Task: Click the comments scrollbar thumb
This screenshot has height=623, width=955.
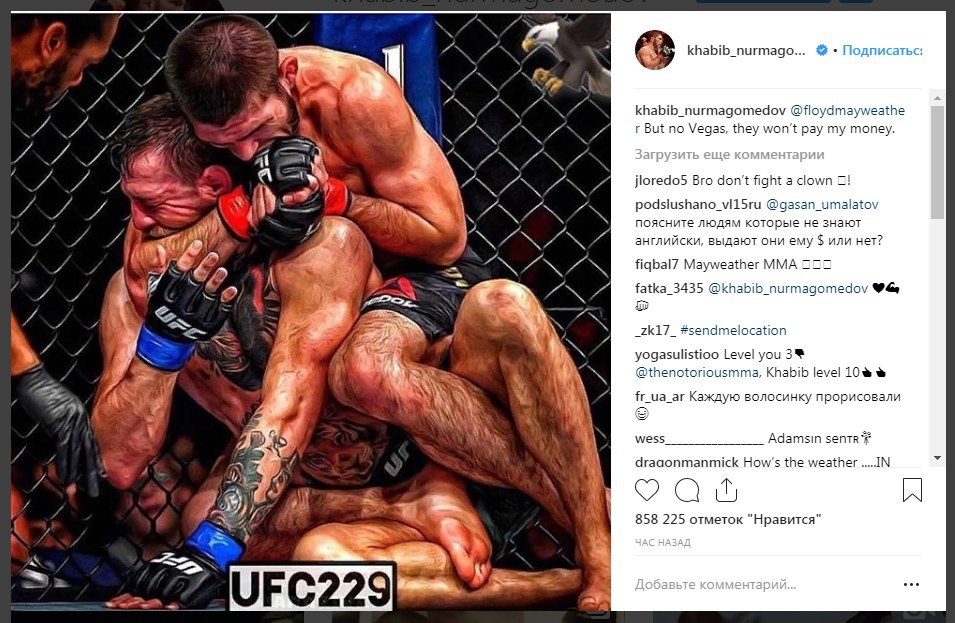Action: (x=937, y=163)
